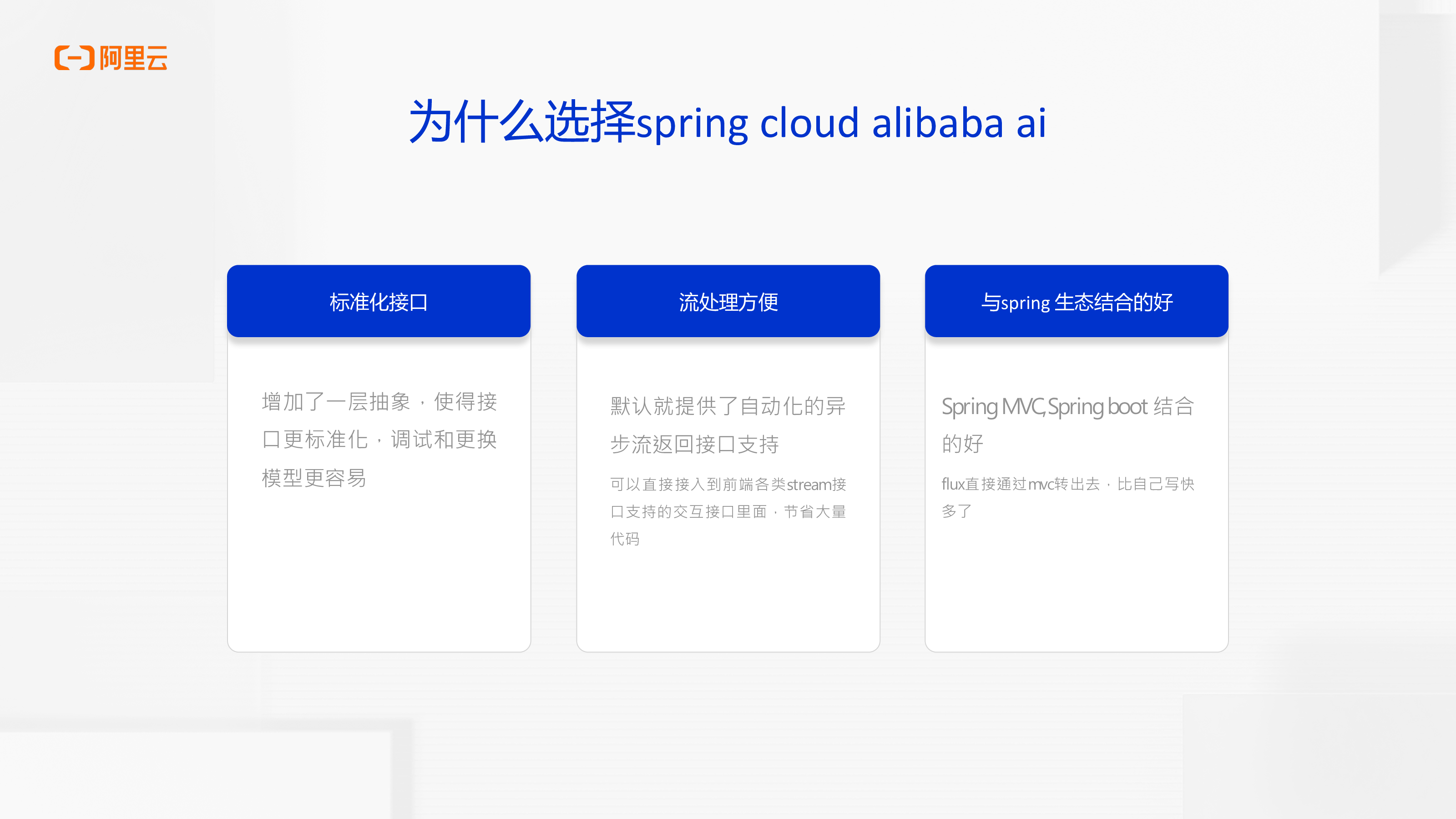The width and height of the screenshot is (1456, 819).
Task: Select the text 默认就提供了自动化的异
Action: pos(728,406)
